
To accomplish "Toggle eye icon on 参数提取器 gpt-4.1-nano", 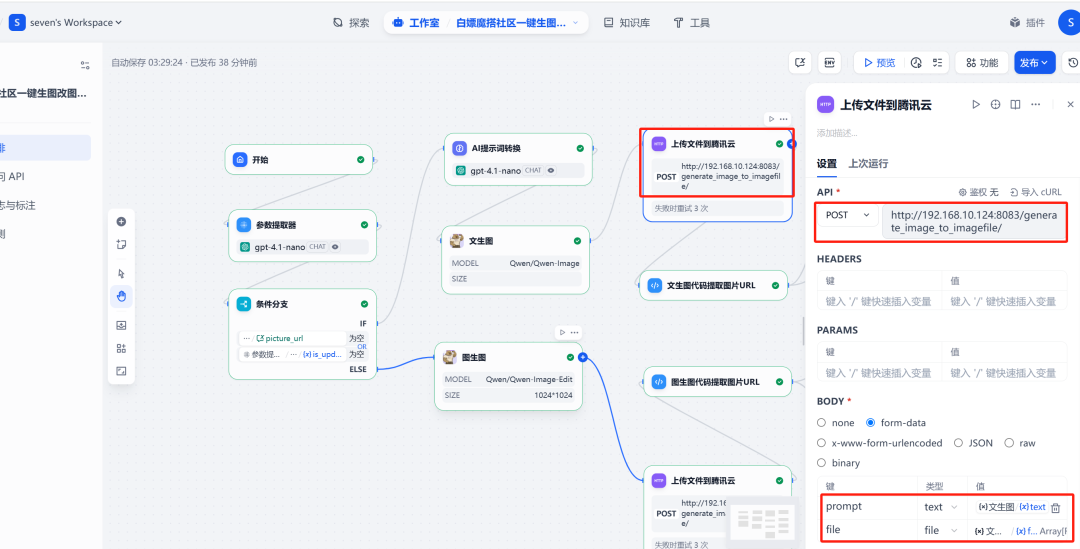I will pyautogui.click(x=335, y=247).
